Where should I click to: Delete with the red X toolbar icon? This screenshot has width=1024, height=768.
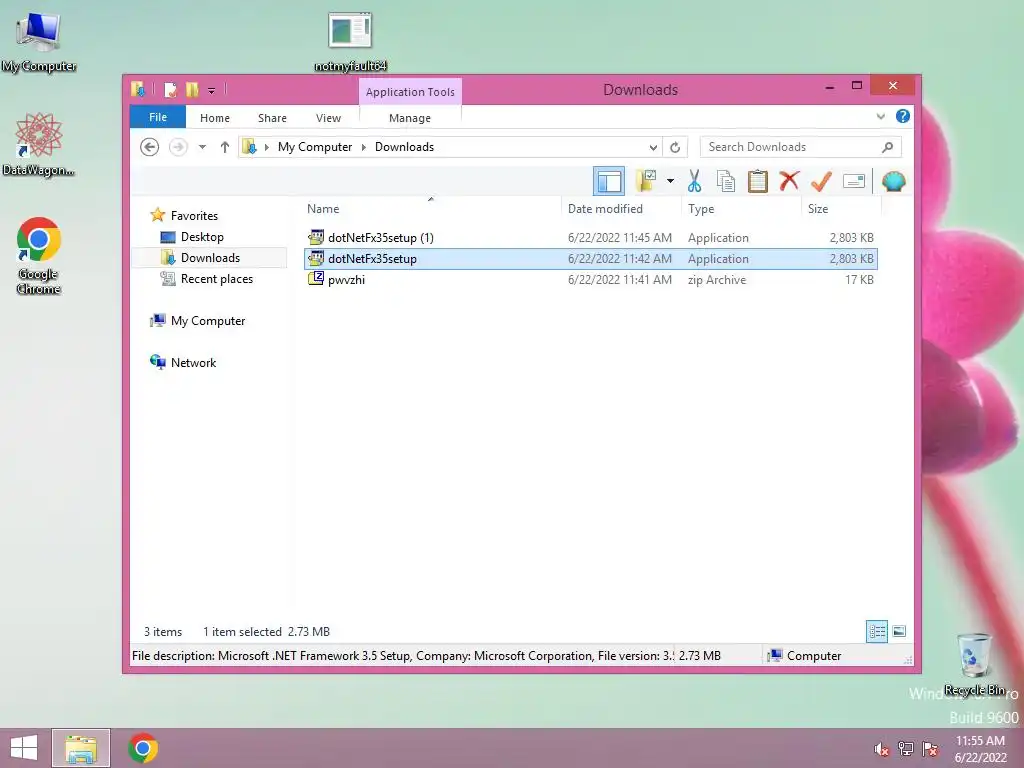[x=789, y=181]
